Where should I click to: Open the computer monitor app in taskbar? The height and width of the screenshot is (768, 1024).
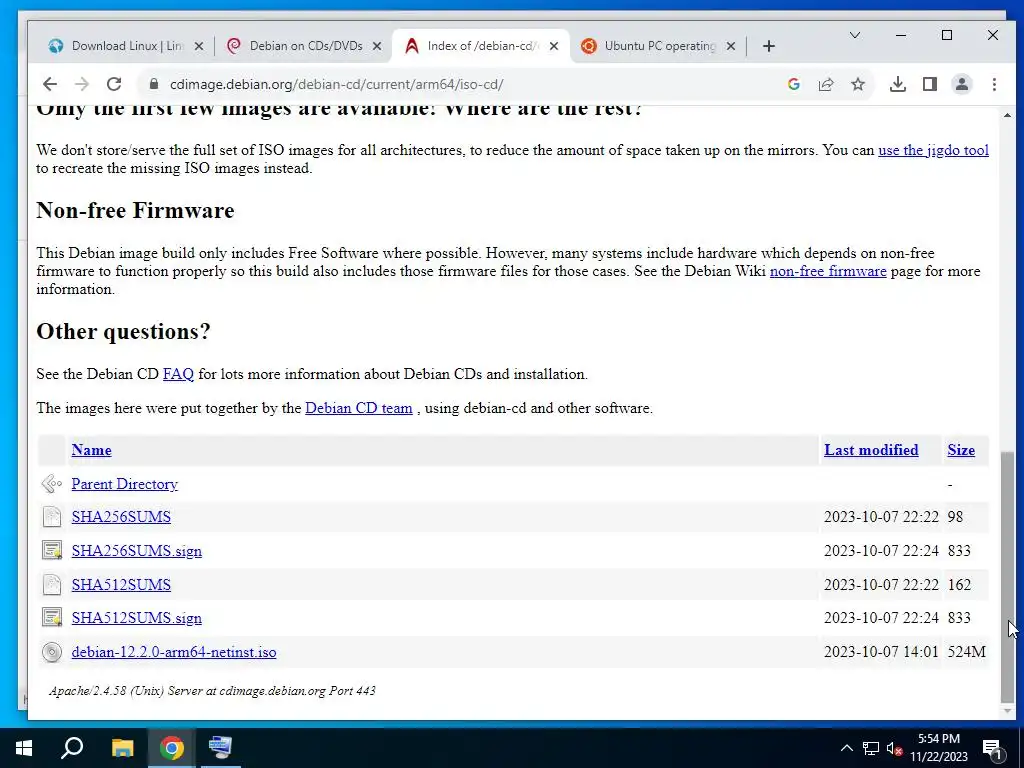(220, 748)
